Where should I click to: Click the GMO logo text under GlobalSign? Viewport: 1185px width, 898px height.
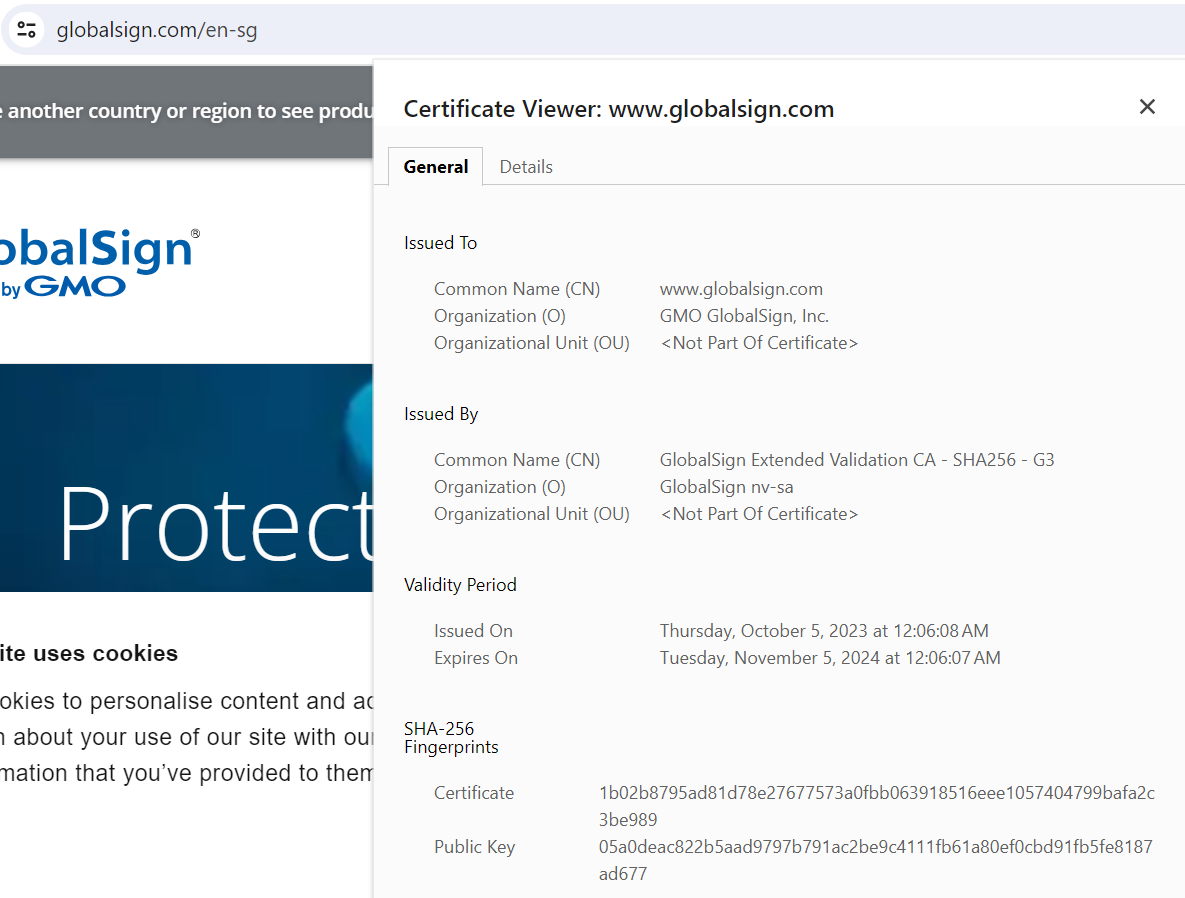(75, 288)
